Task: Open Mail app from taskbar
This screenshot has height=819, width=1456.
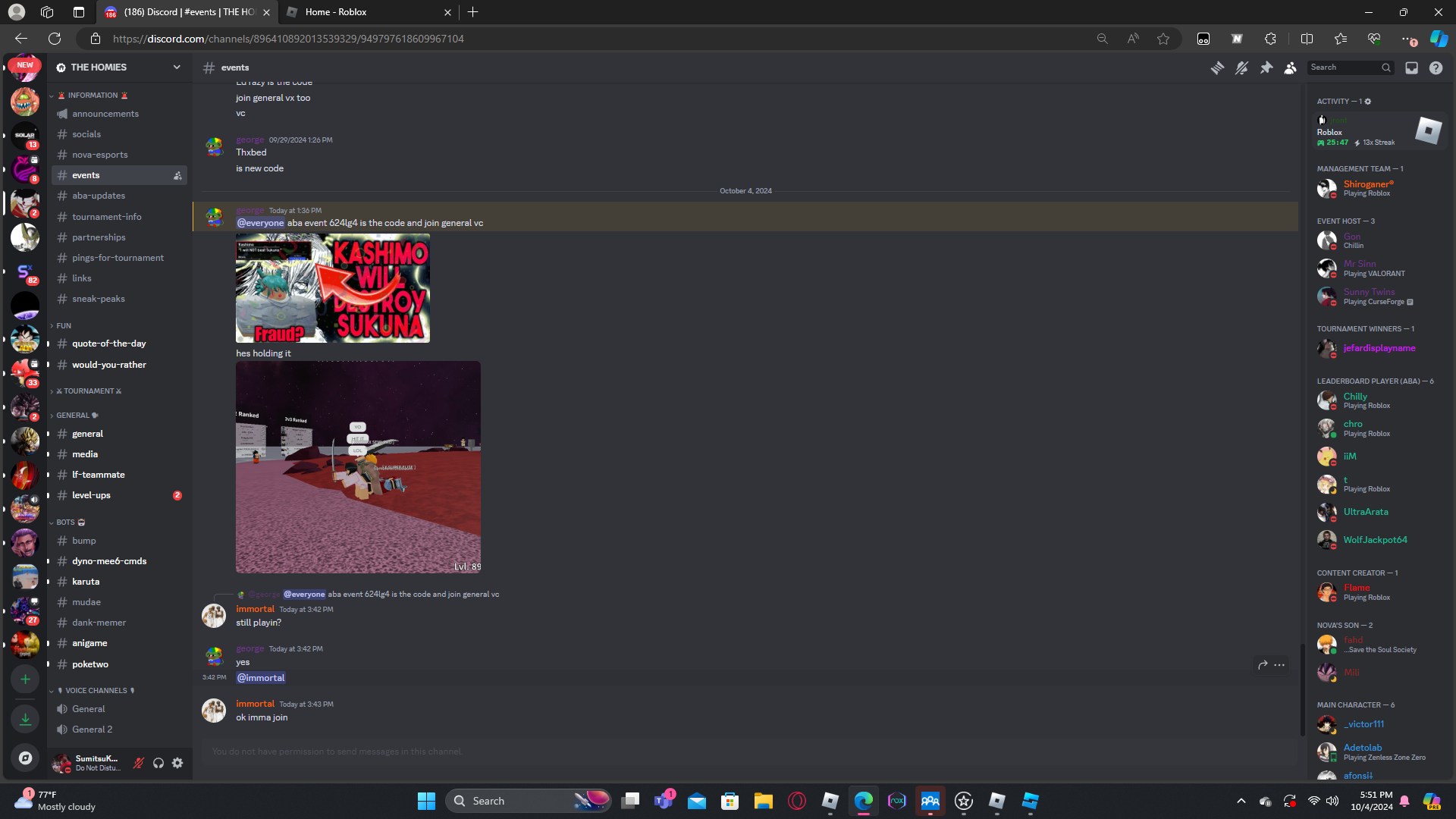Action: coord(697,801)
